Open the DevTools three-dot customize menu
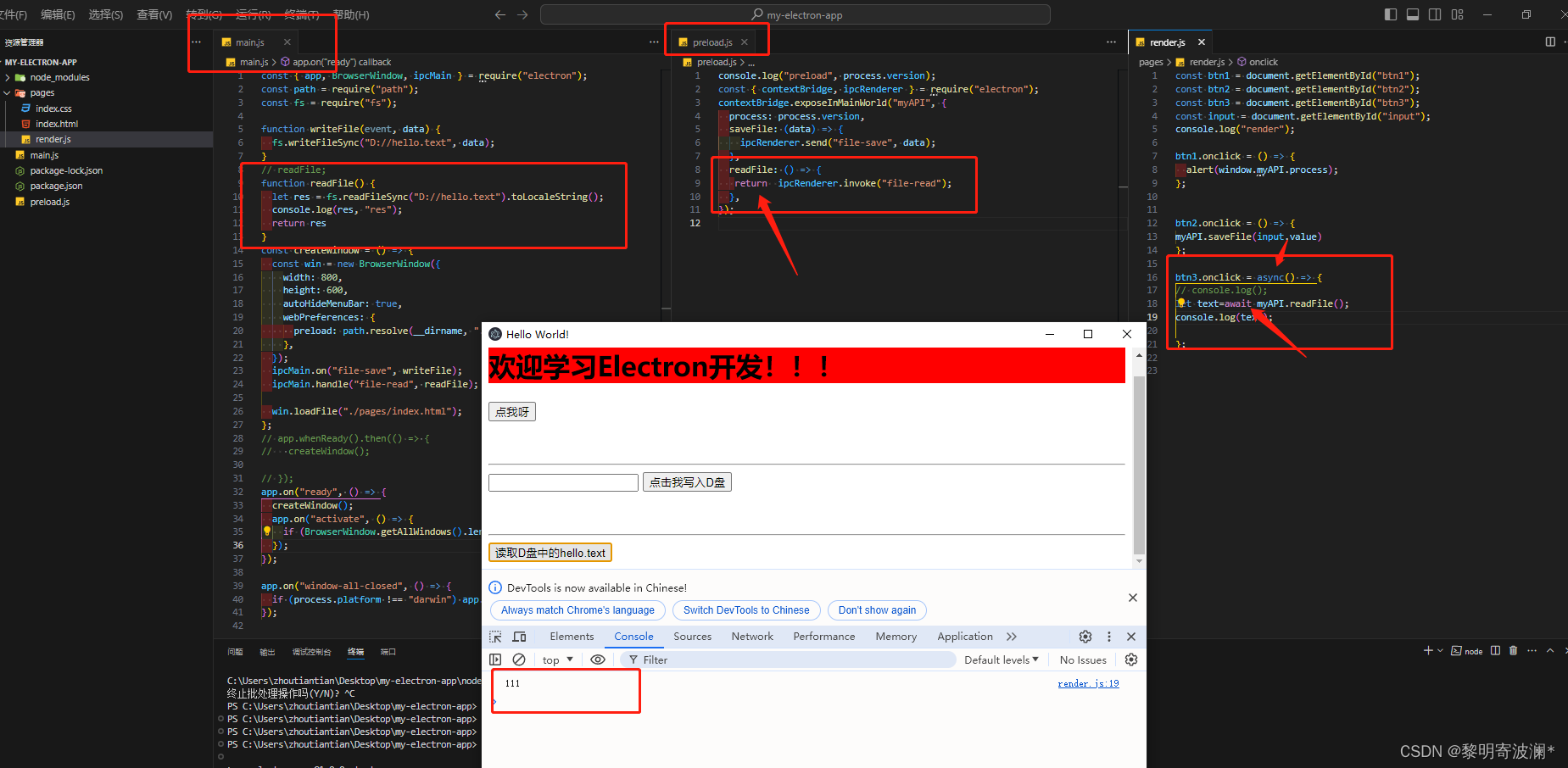 [1109, 637]
